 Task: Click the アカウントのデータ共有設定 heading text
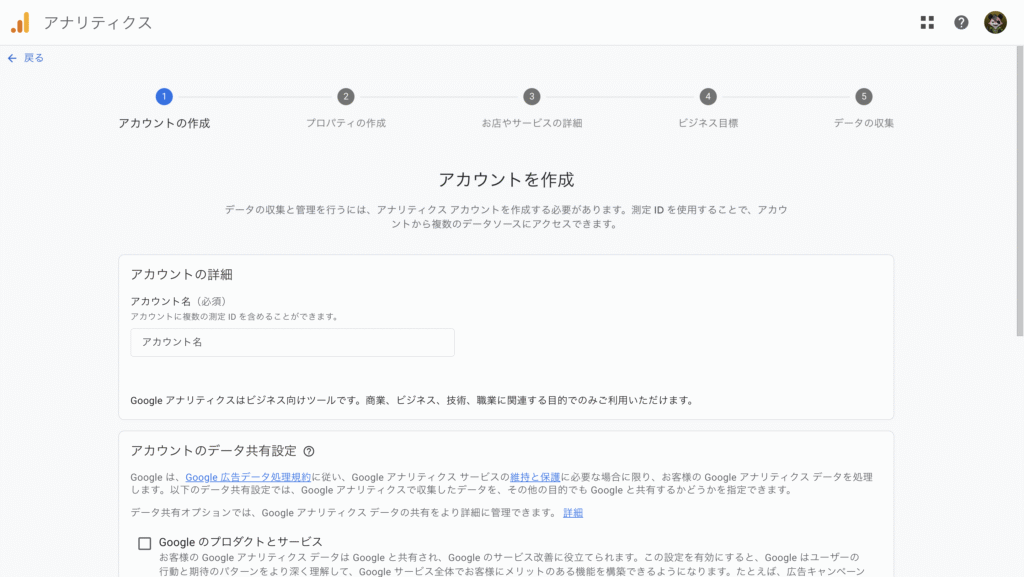(x=214, y=451)
